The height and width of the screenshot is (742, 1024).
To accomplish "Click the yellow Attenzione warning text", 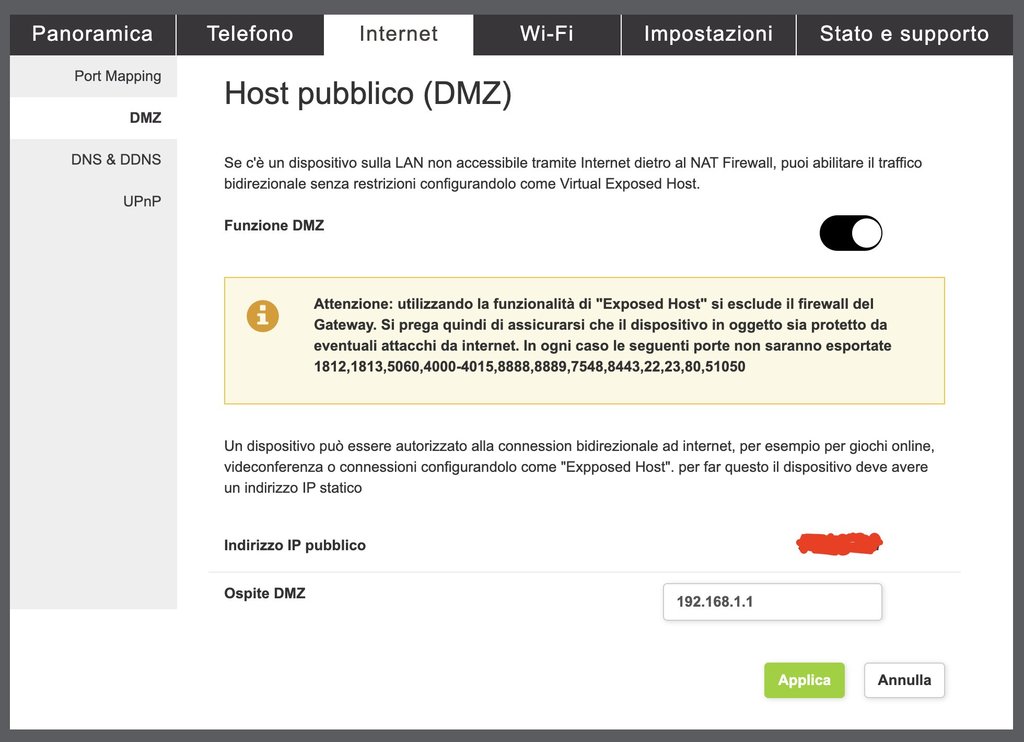I will (x=602, y=335).
